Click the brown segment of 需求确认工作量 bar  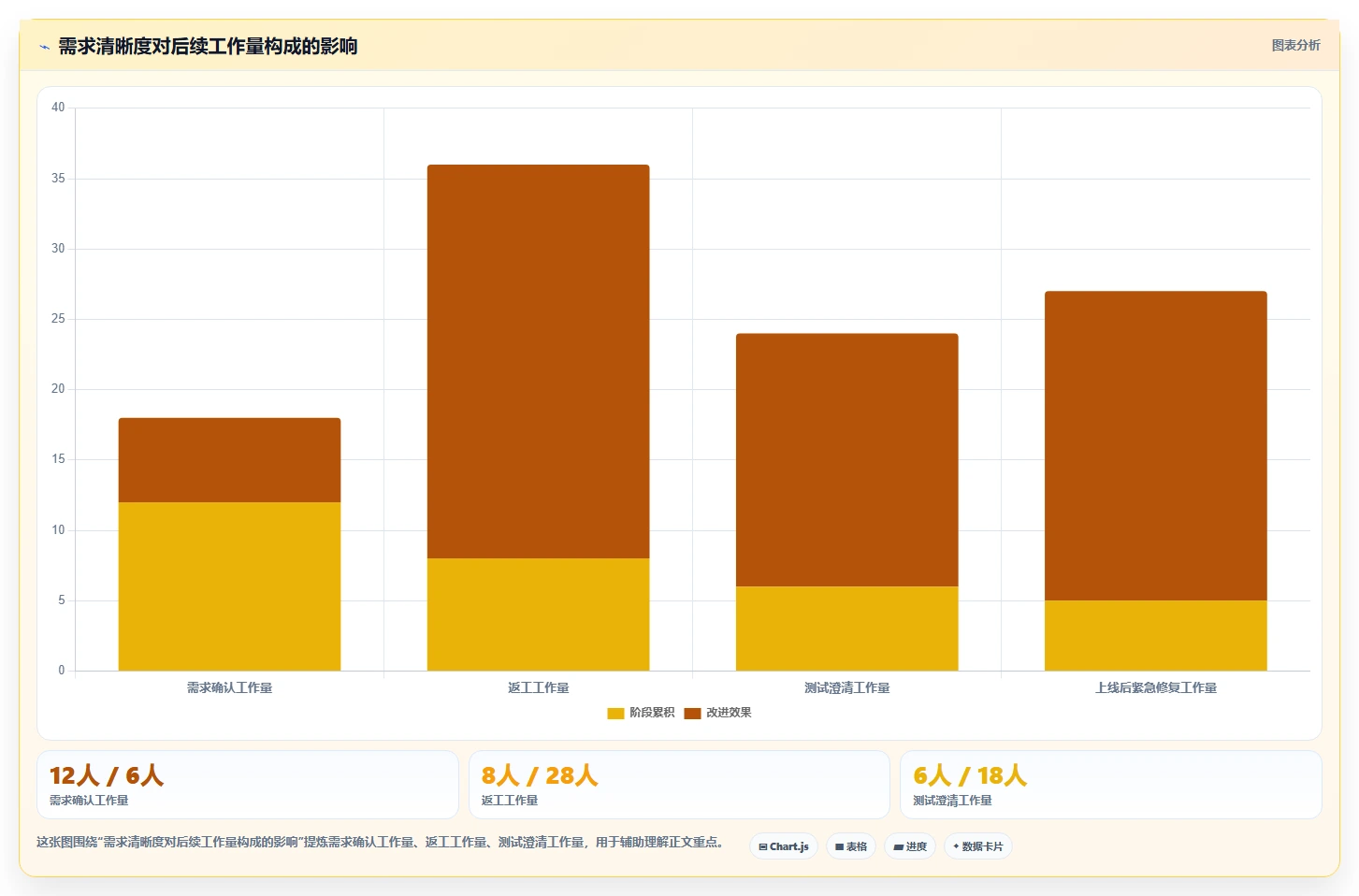[x=229, y=460]
